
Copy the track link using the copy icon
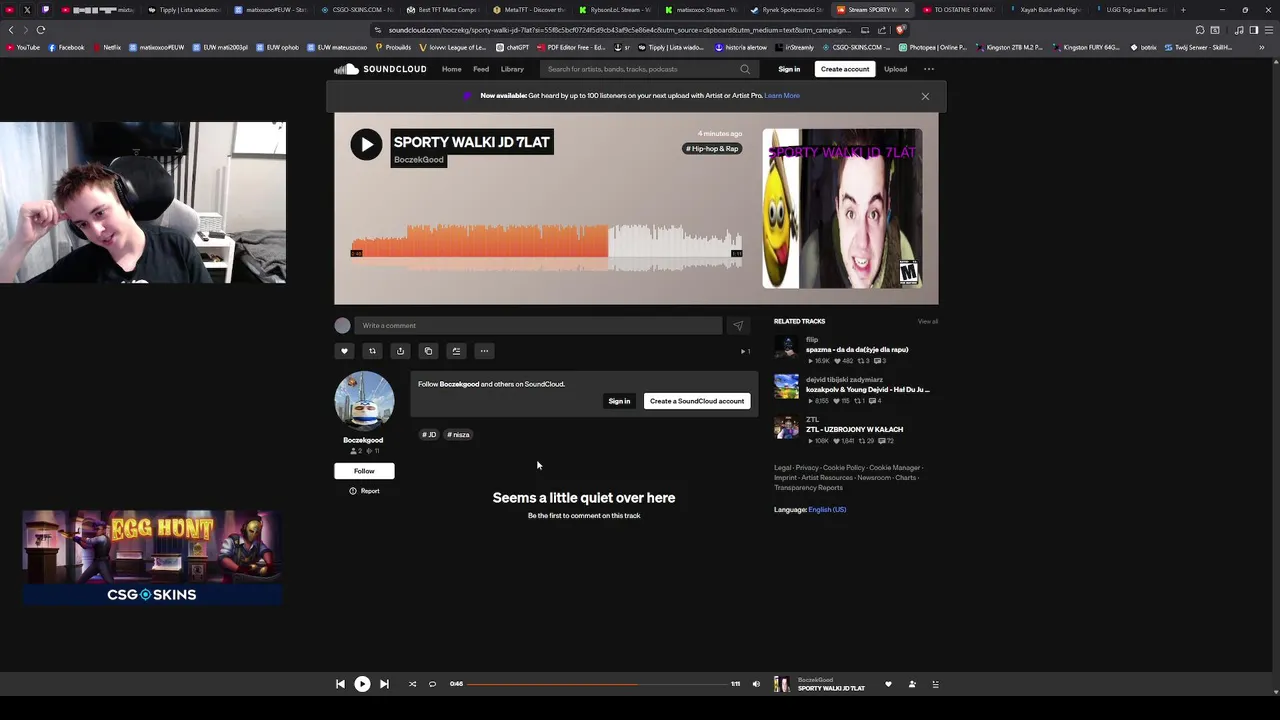428,351
